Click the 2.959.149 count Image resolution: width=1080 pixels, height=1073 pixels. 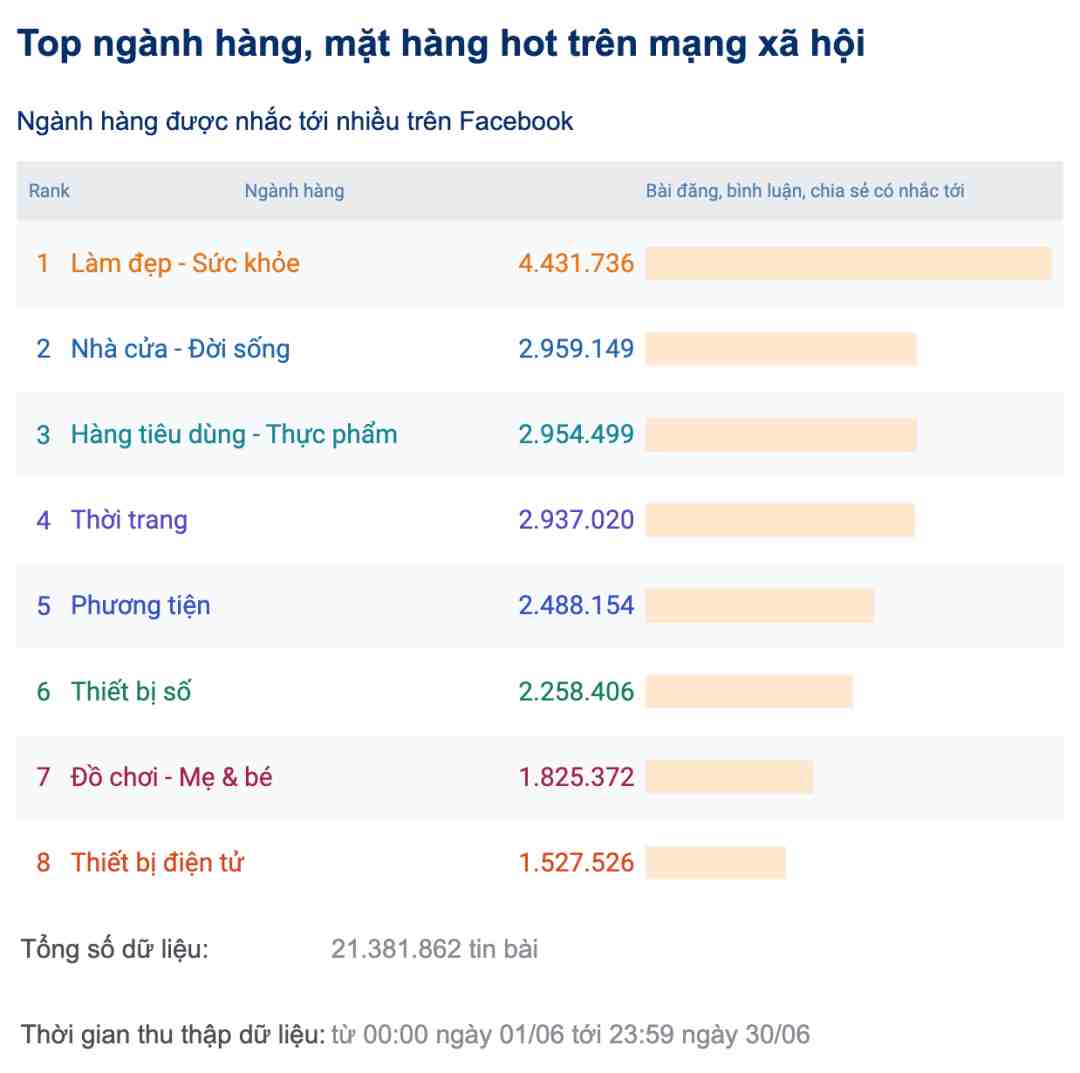(x=576, y=349)
